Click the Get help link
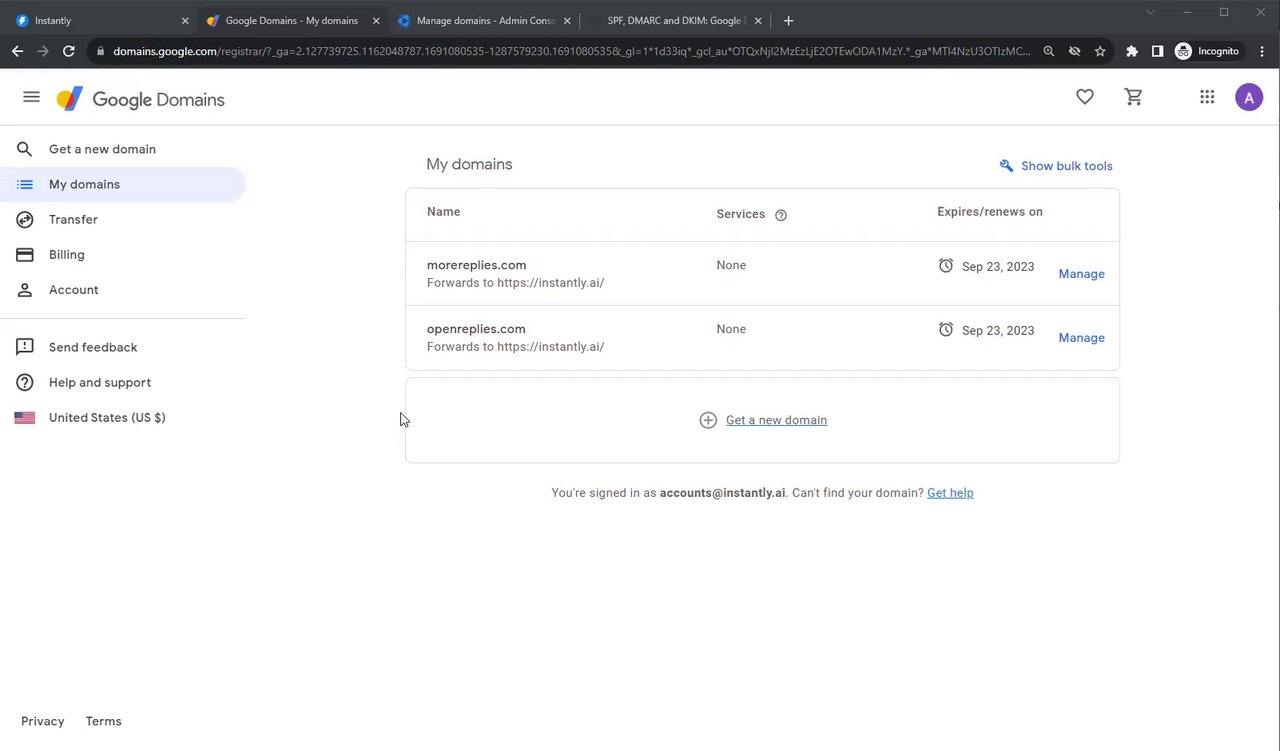 (x=950, y=493)
